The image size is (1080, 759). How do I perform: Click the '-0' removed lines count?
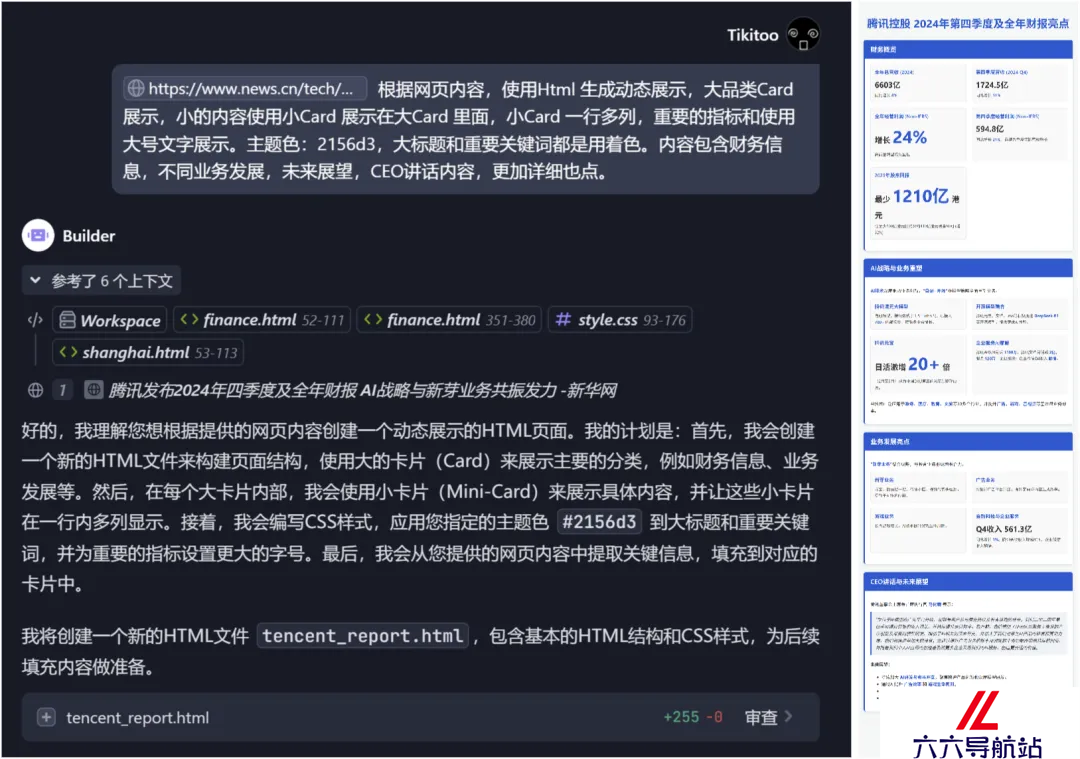[x=714, y=717]
